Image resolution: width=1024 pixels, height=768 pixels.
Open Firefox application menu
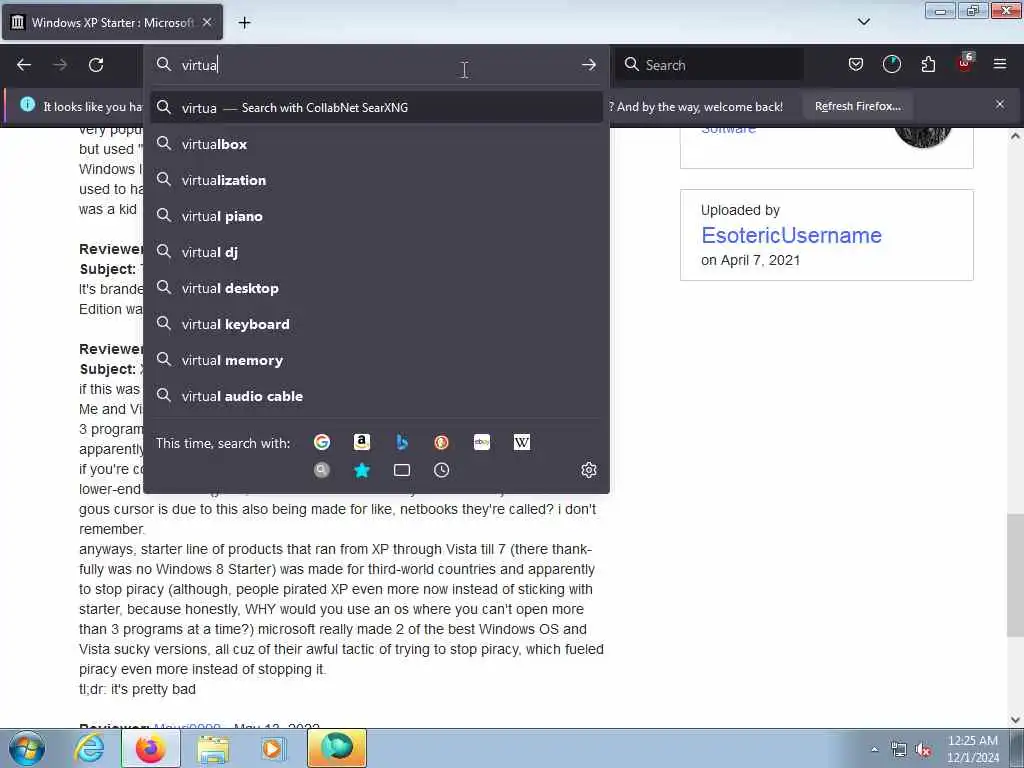click(1000, 64)
